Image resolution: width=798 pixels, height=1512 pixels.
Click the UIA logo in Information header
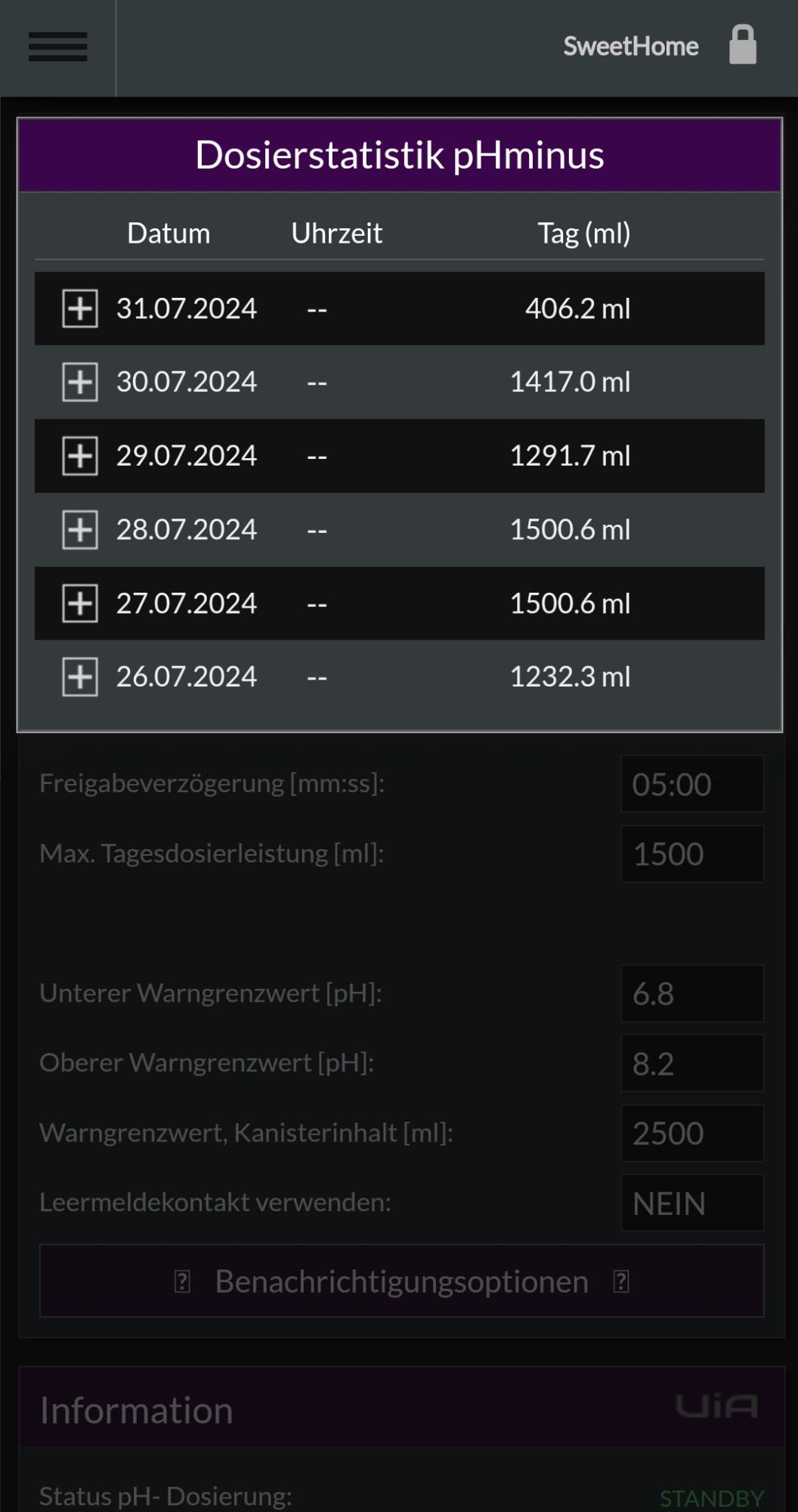(716, 1406)
